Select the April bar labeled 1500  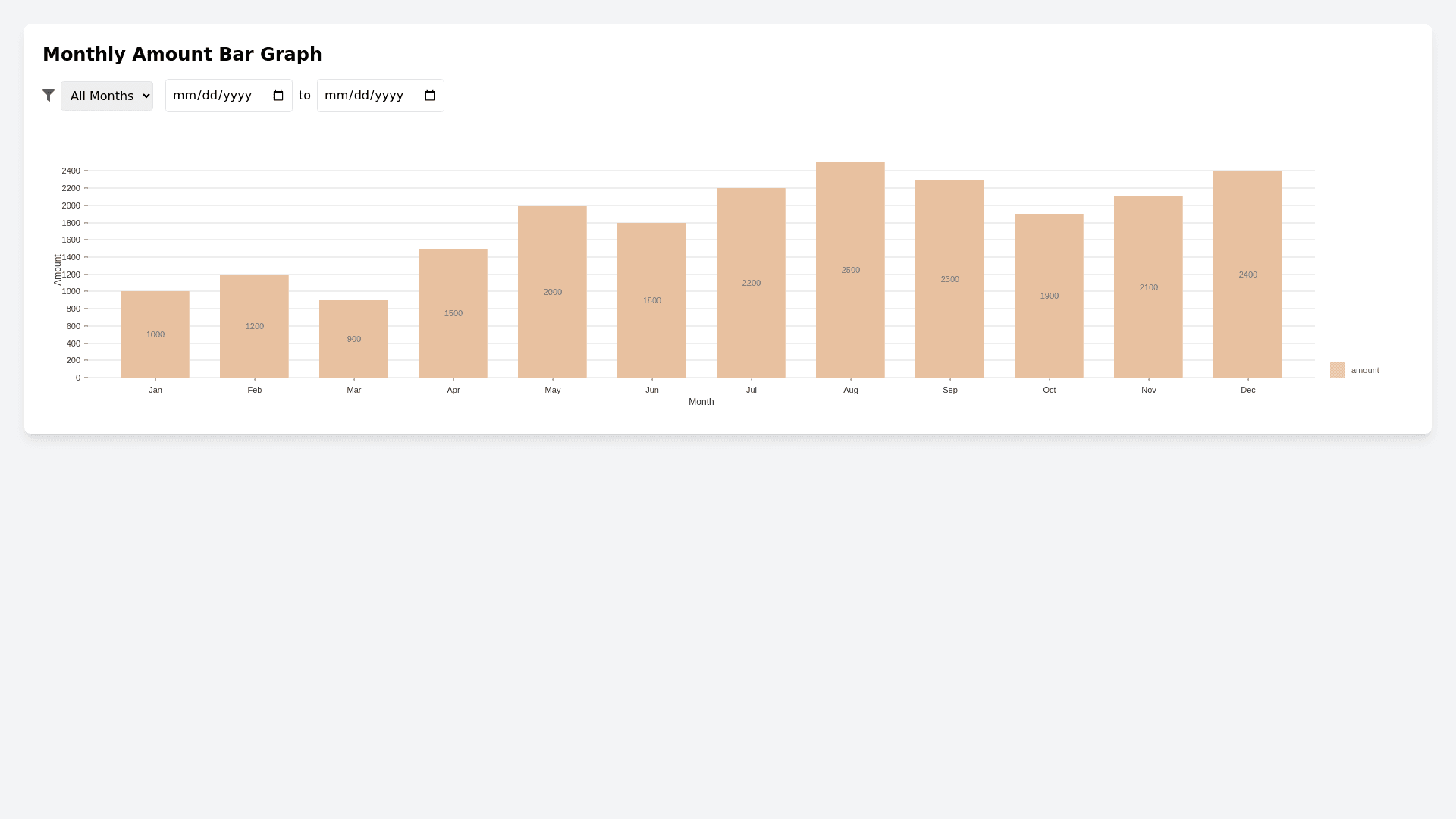(453, 313)
